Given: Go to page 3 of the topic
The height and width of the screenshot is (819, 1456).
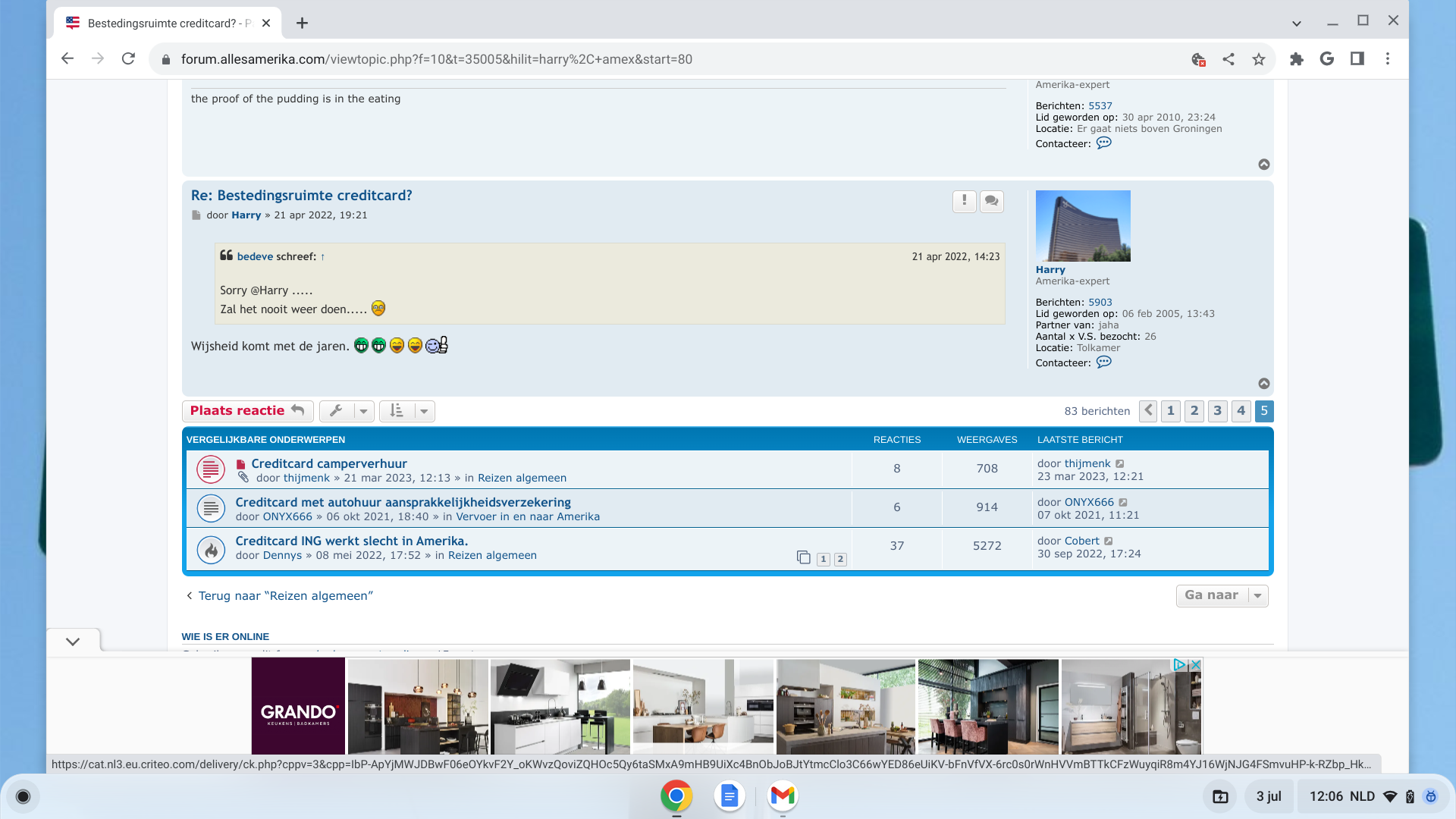Looking at the screenshot, I should pos(1217,411).
